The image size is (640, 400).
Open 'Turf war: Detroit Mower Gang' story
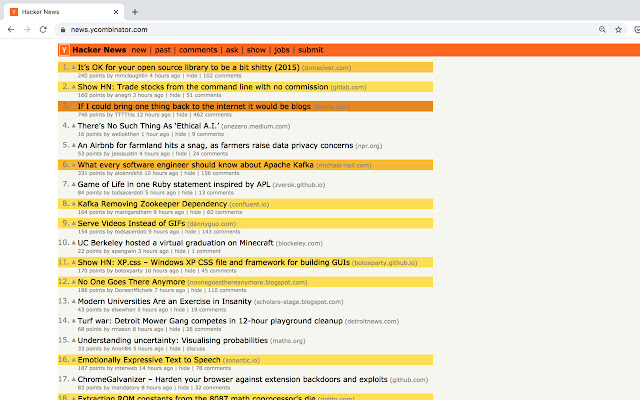(x=210, y=321)
